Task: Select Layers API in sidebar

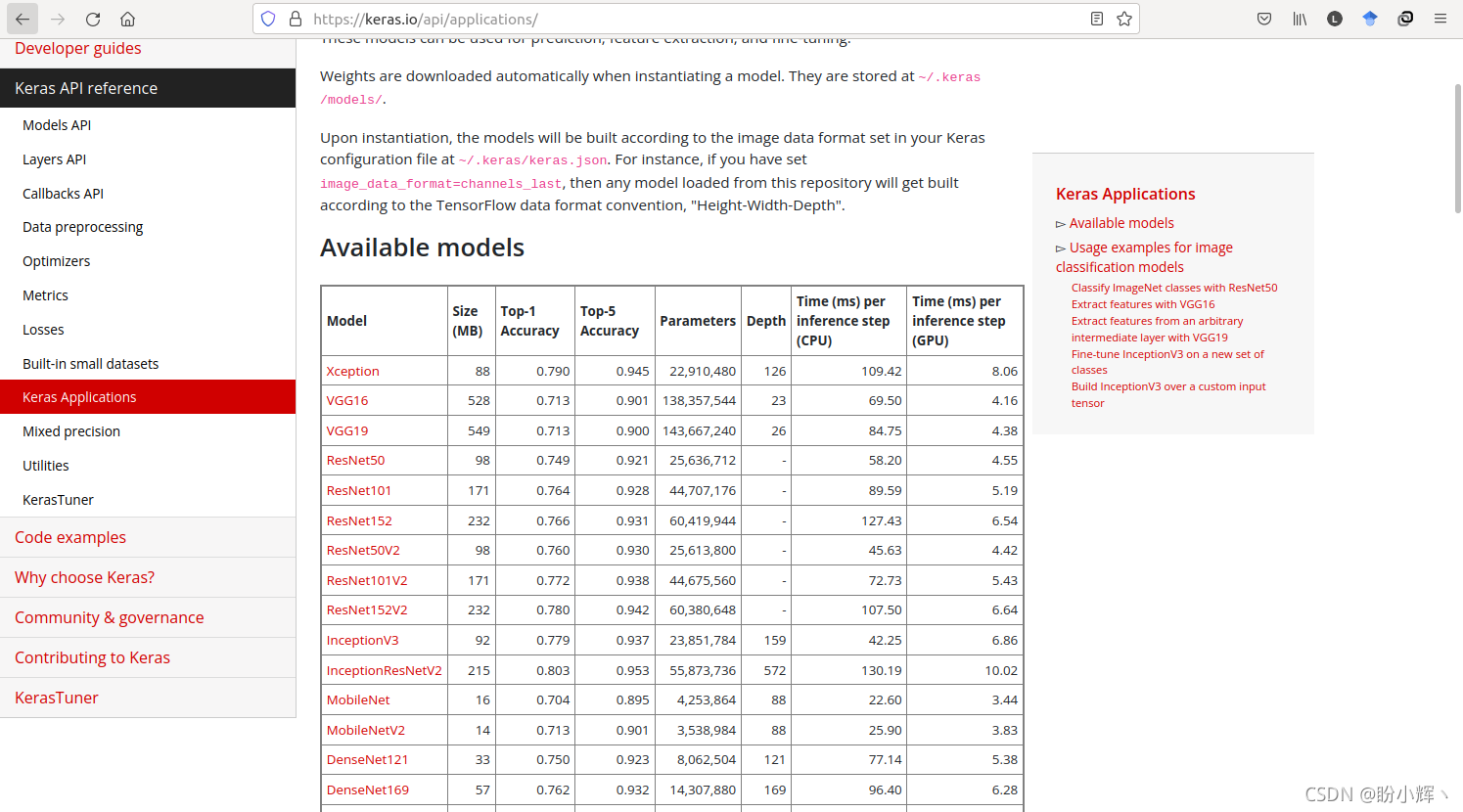Action: (54, 159)
